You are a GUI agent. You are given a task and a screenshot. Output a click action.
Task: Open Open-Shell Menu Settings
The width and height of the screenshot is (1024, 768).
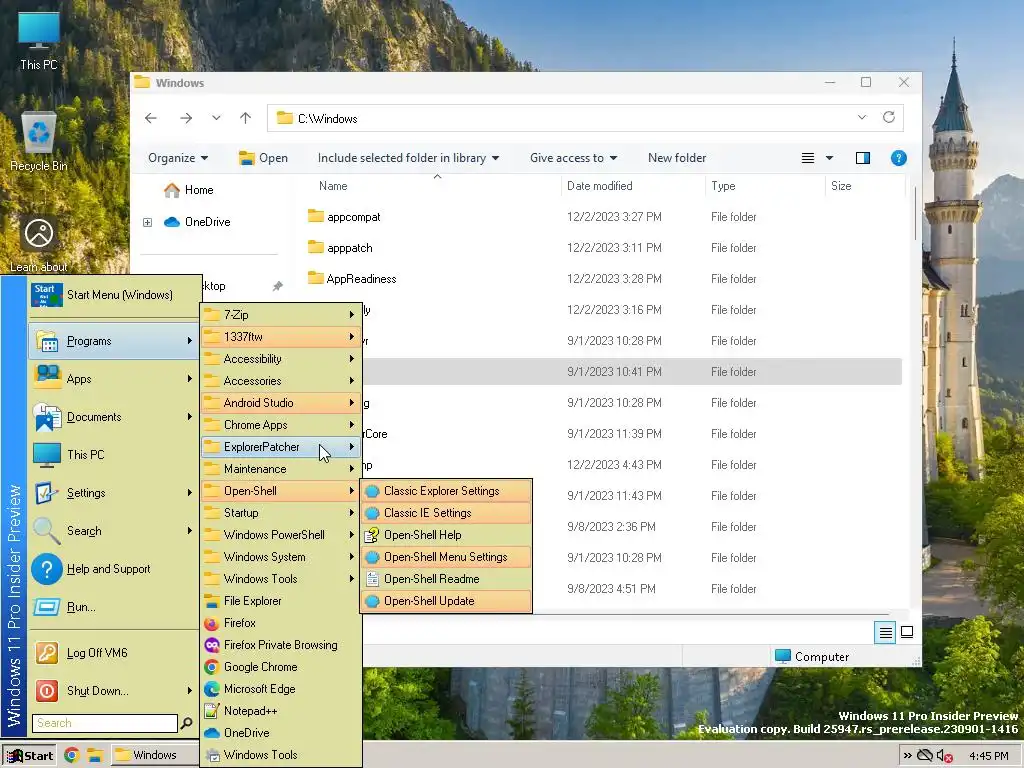(x=446, y=557)
